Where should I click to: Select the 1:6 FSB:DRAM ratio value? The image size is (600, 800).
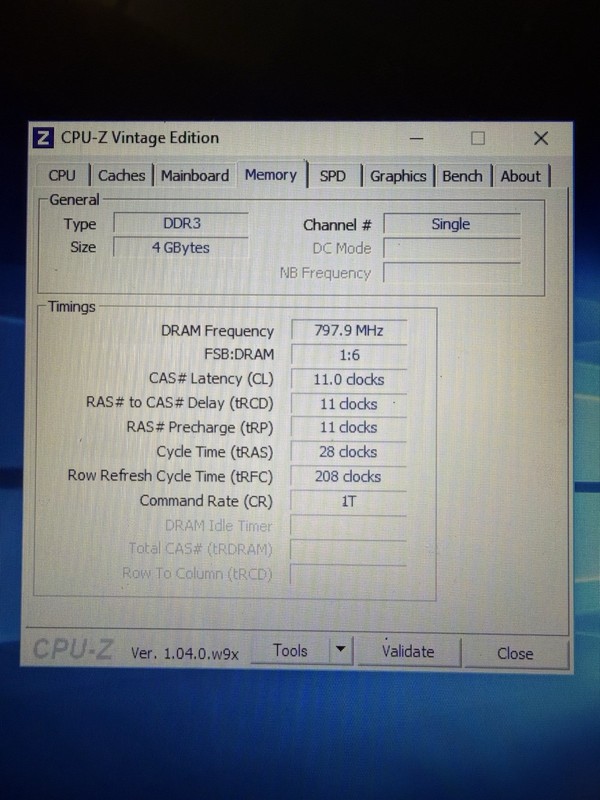point(349,355)
